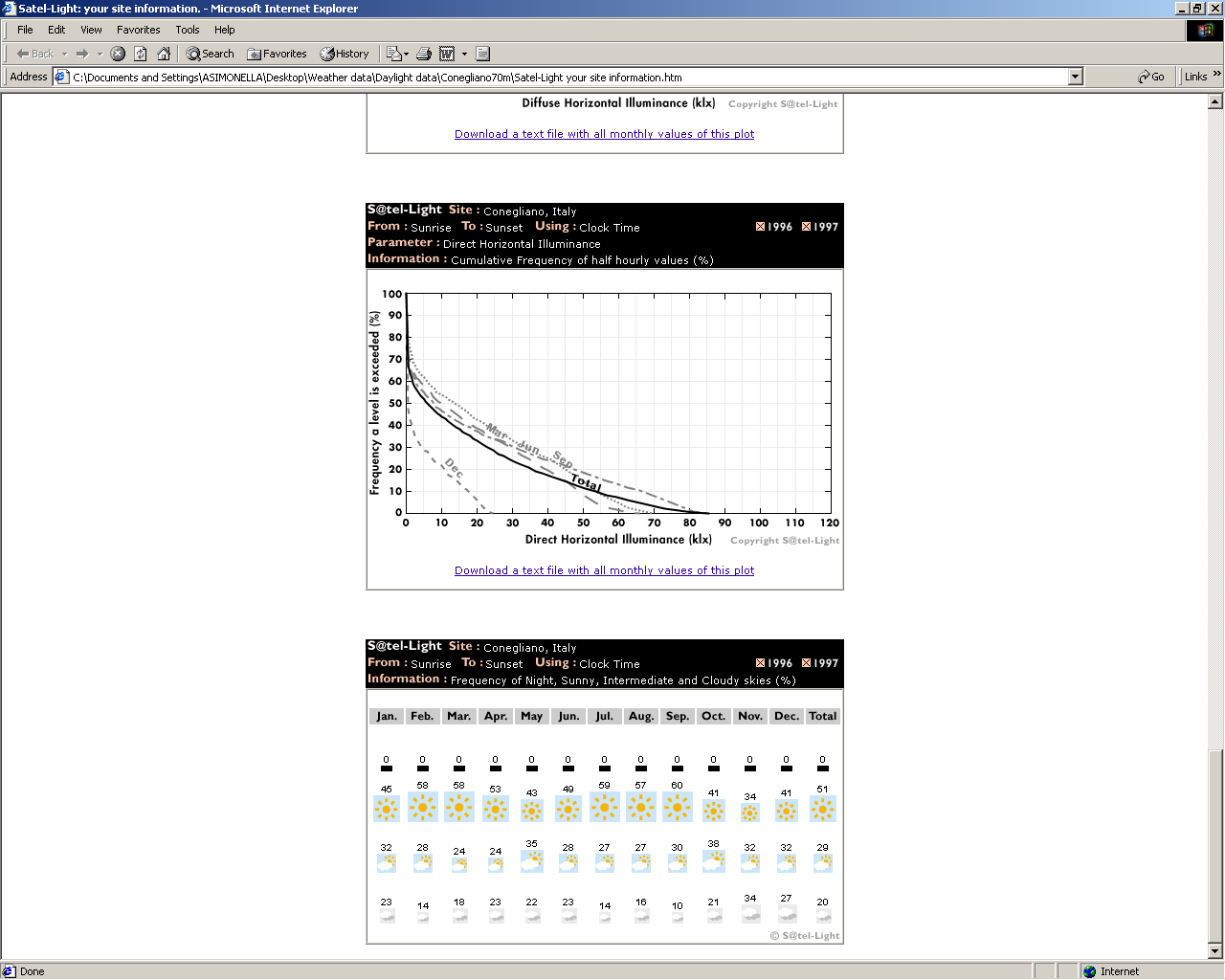The width and height of the screenshot is (1225, 980).
Task: Click inside the Address URL field
Action: [565, 78]
